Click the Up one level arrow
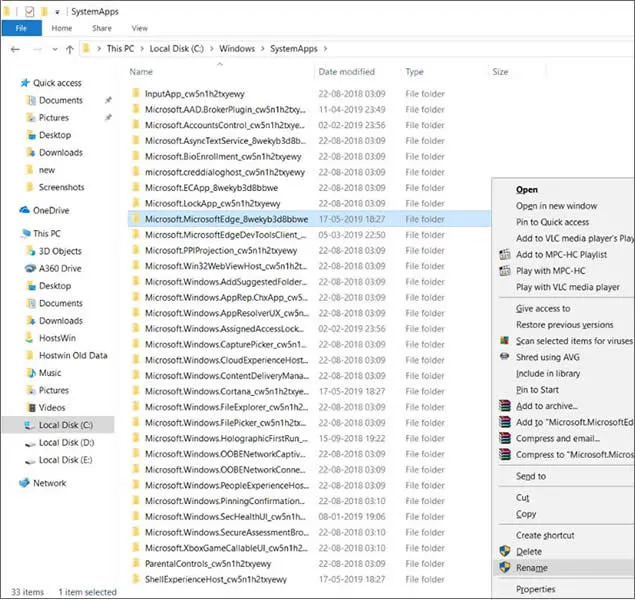 tap(70, 49)
